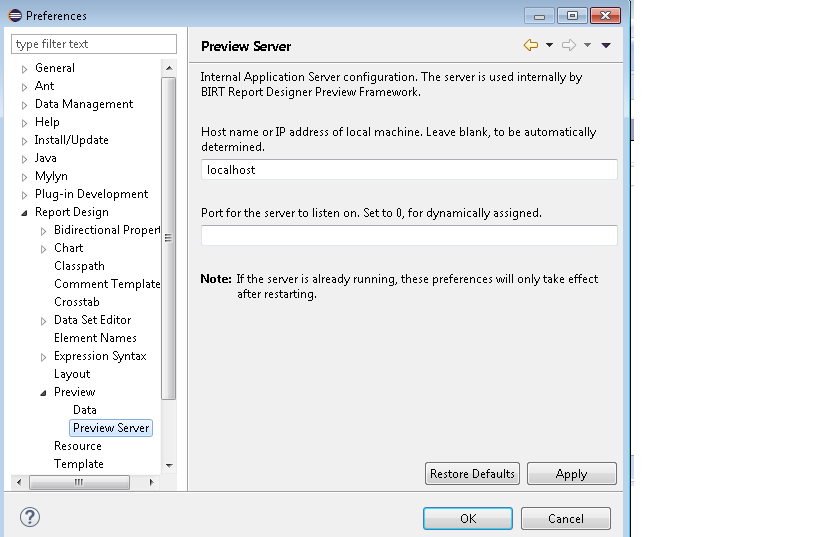This screenshot has height=537, width=819.
Task: Select Template preference page
Action: pyautogui.click(x=79, y=464)
